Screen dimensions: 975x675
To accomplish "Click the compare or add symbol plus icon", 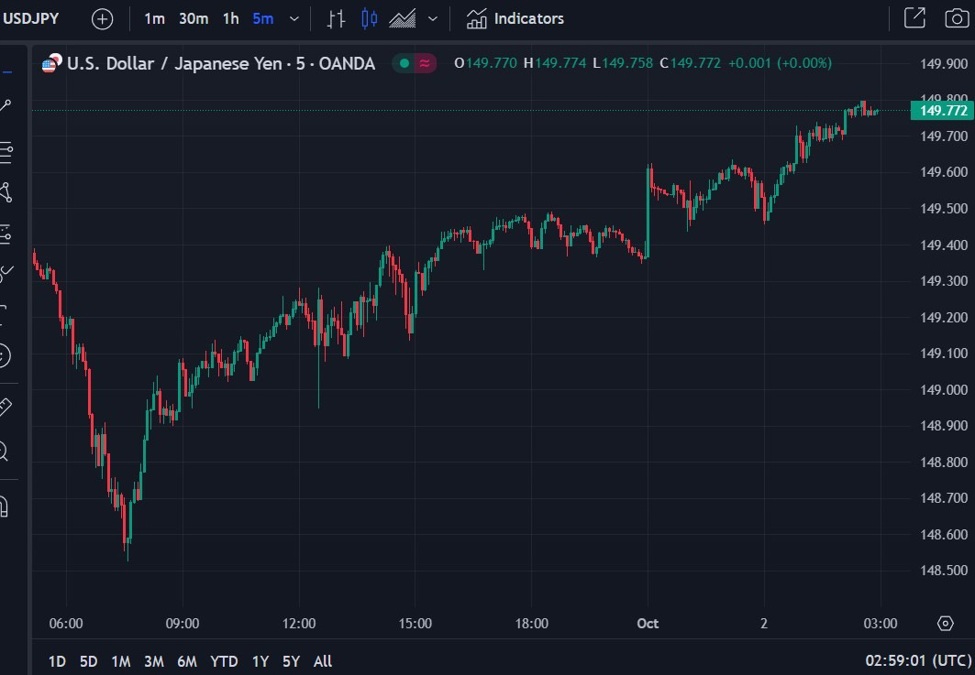I will tap(102, 19).
